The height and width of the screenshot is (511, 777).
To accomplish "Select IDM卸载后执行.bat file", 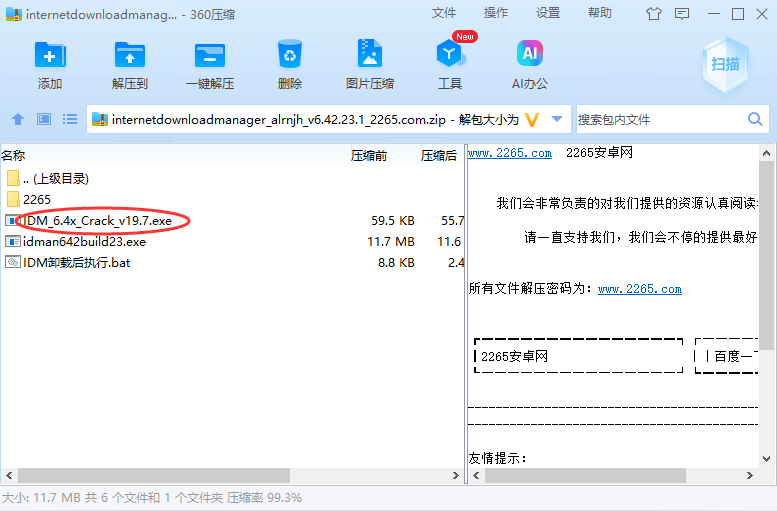I will (232, 262).
